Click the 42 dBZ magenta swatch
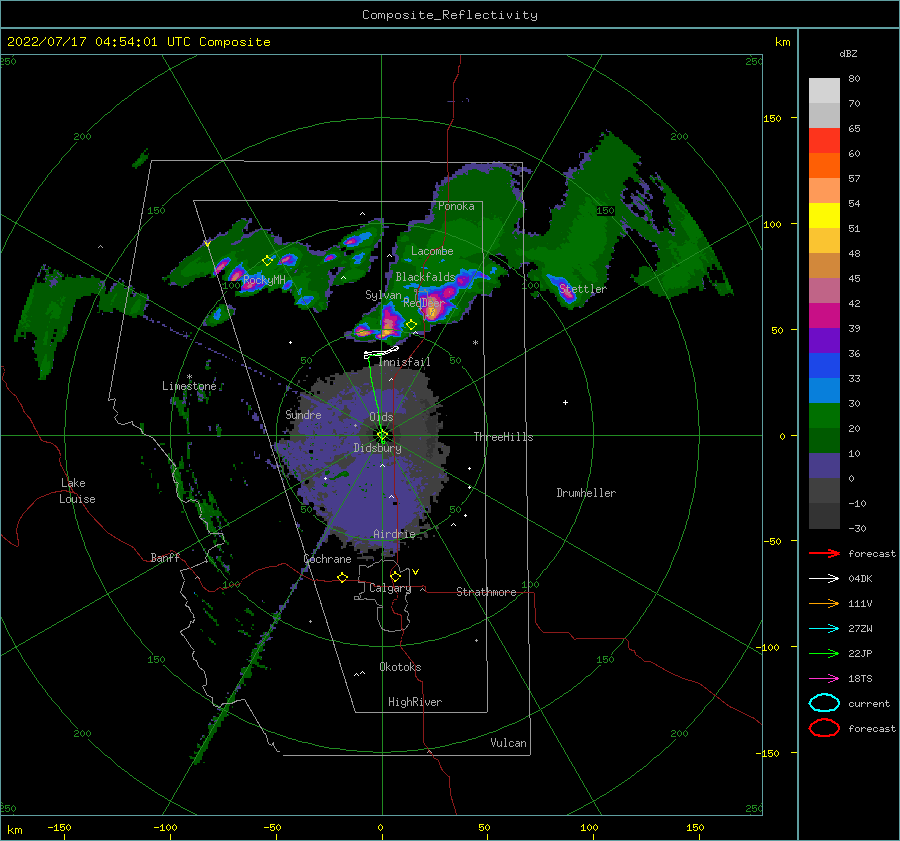This screenshot has height=841, width=900. [x=824, y=316]
